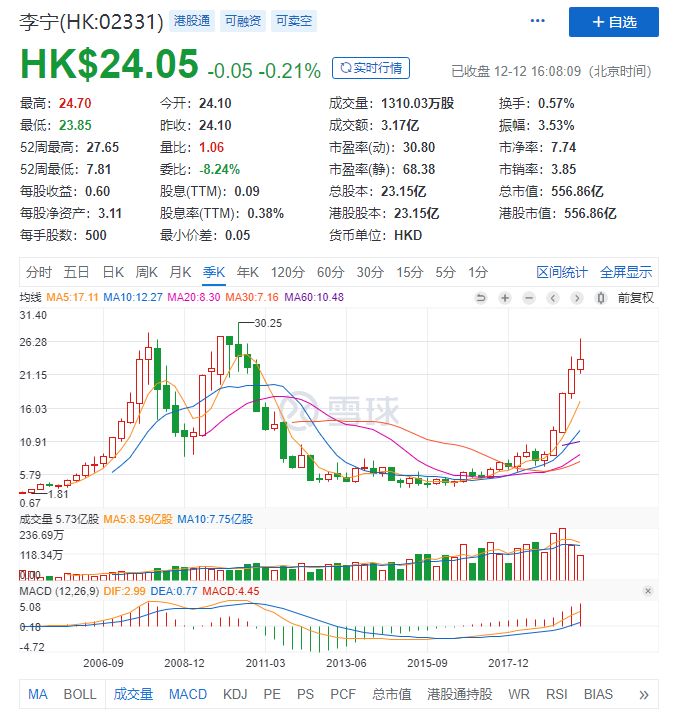Select the BOLL overlay indicator
Image resolution: width=679 pixels, height=716 pixels.
point(80,695)
